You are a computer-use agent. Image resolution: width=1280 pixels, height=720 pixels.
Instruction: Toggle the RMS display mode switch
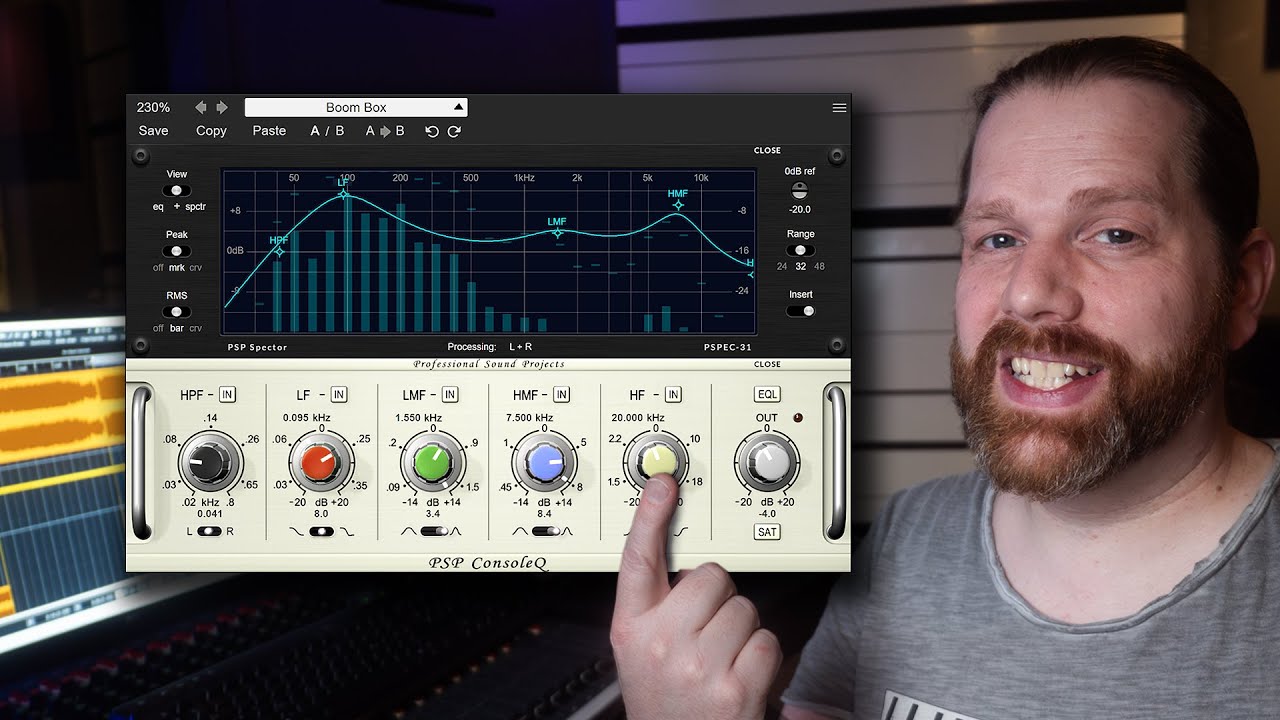[x=177, y=312]
